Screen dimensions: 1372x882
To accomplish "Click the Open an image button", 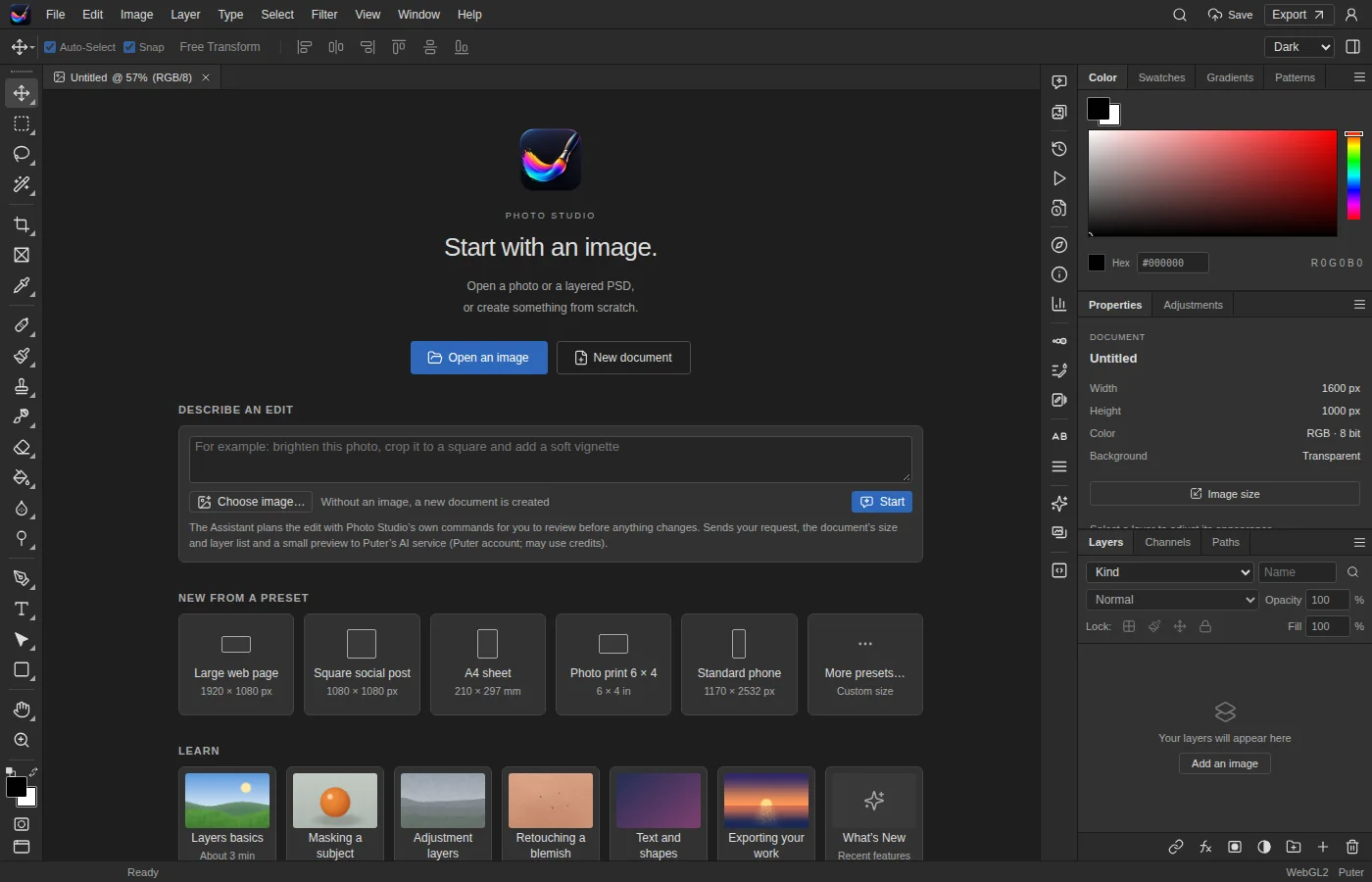I will click(x=479, y=358).
